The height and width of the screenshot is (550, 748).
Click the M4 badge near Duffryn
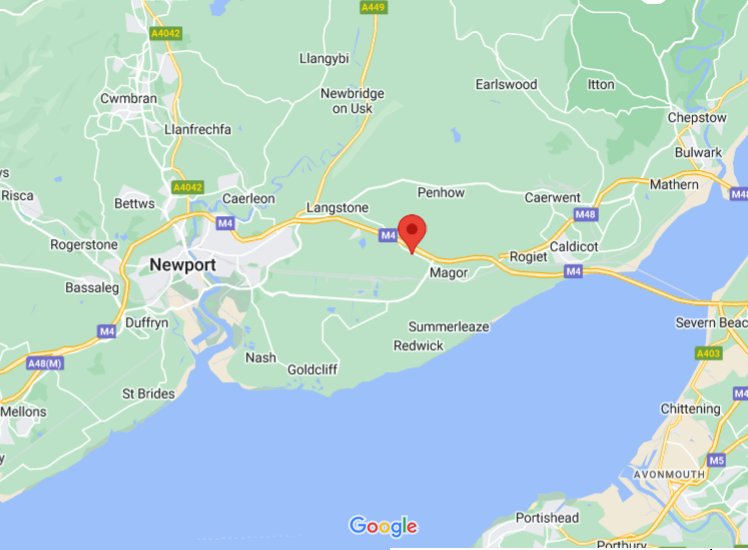(107, 331)
